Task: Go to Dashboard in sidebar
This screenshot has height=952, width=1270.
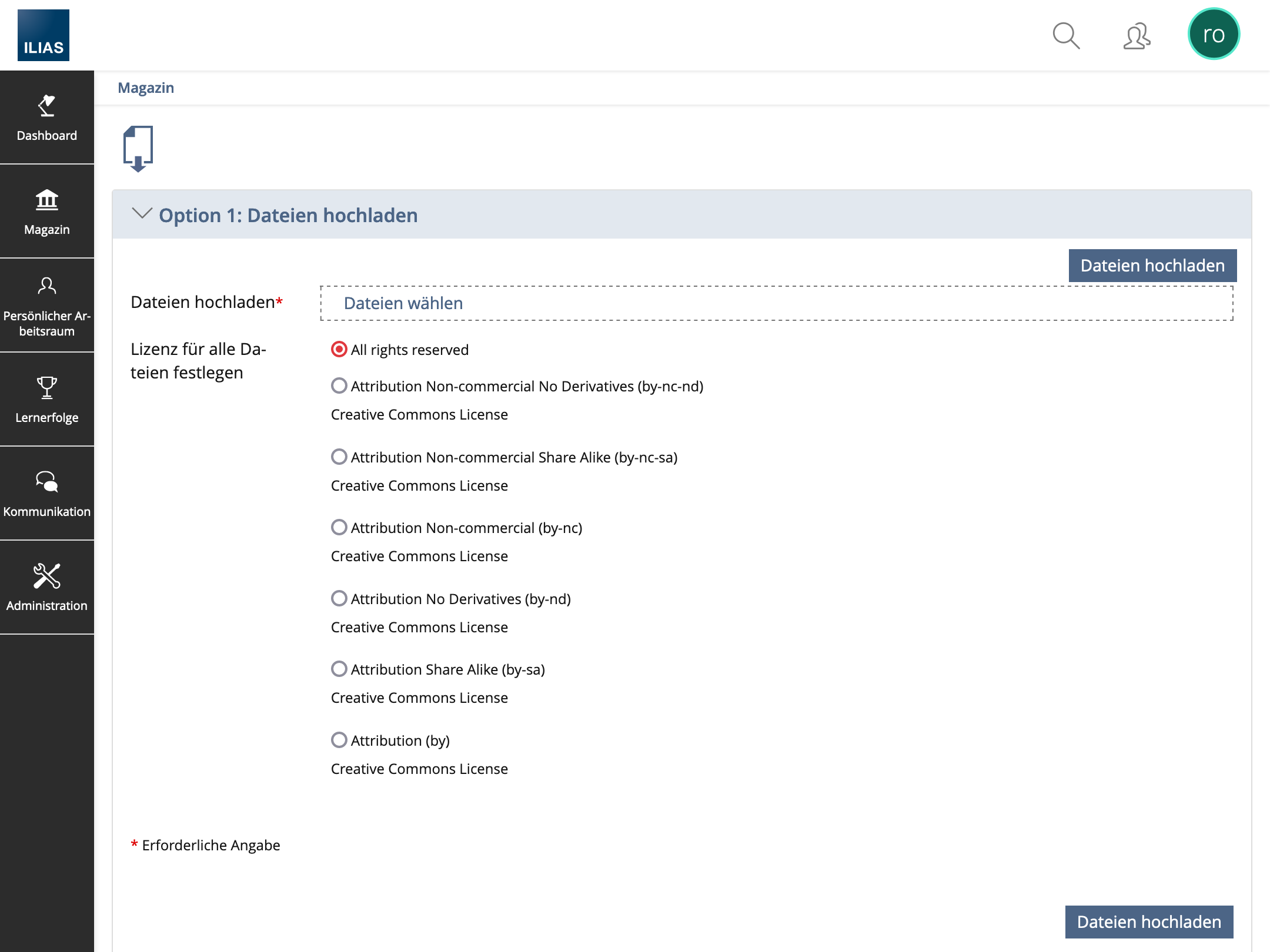Action: (x=47, y=118)
